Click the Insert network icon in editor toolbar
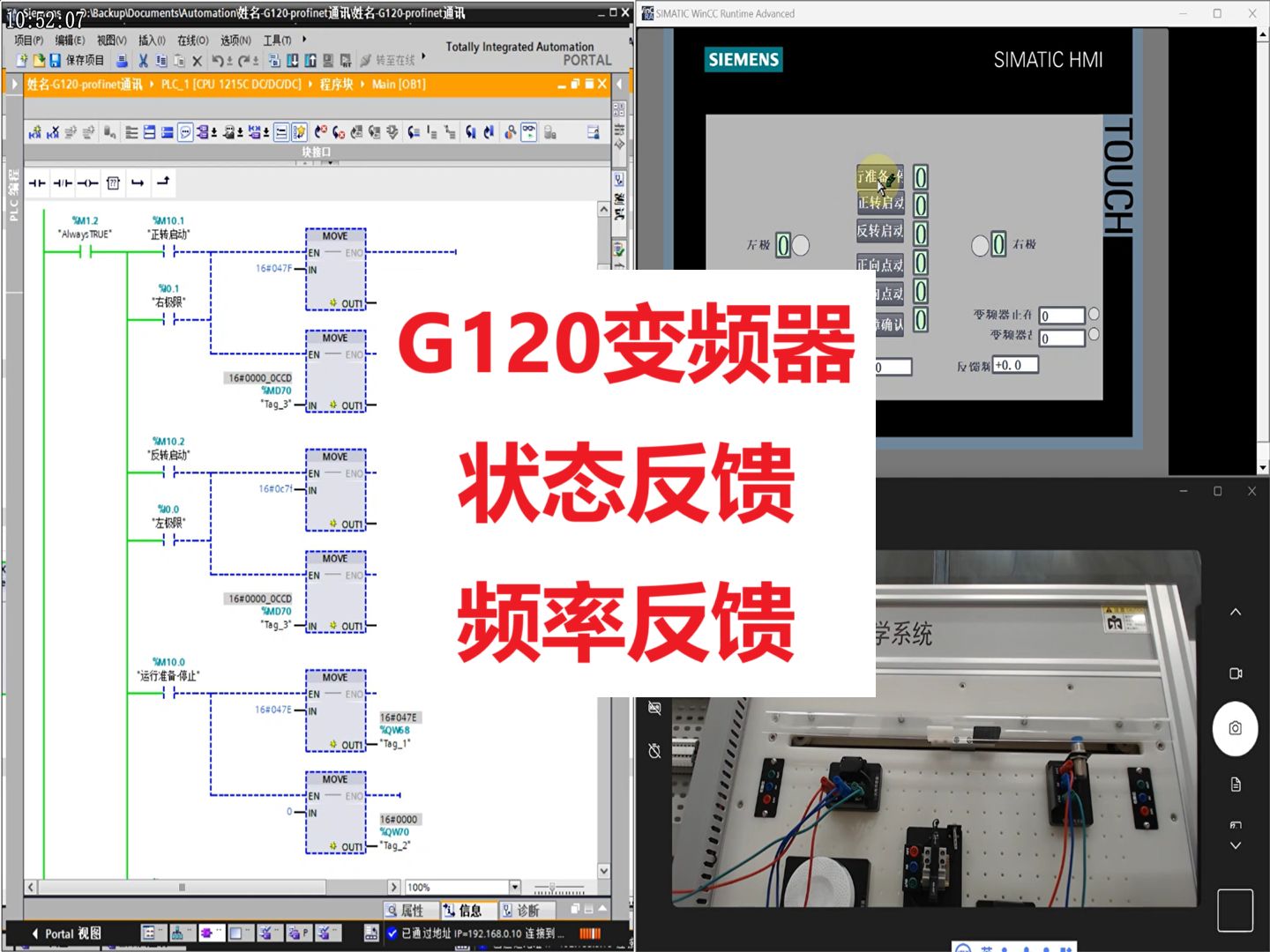Image resolution: width=1270 pixels, height=952 pixels. coord(35,132)
